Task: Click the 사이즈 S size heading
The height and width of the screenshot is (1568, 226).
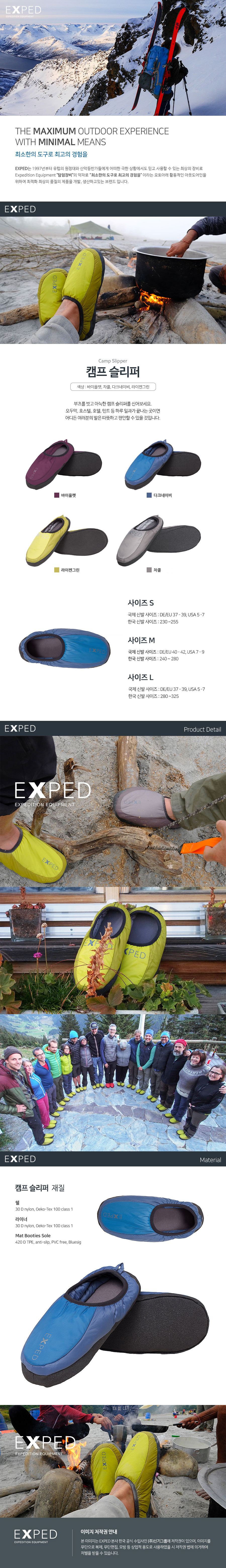Action: click(x=140, y=603)
